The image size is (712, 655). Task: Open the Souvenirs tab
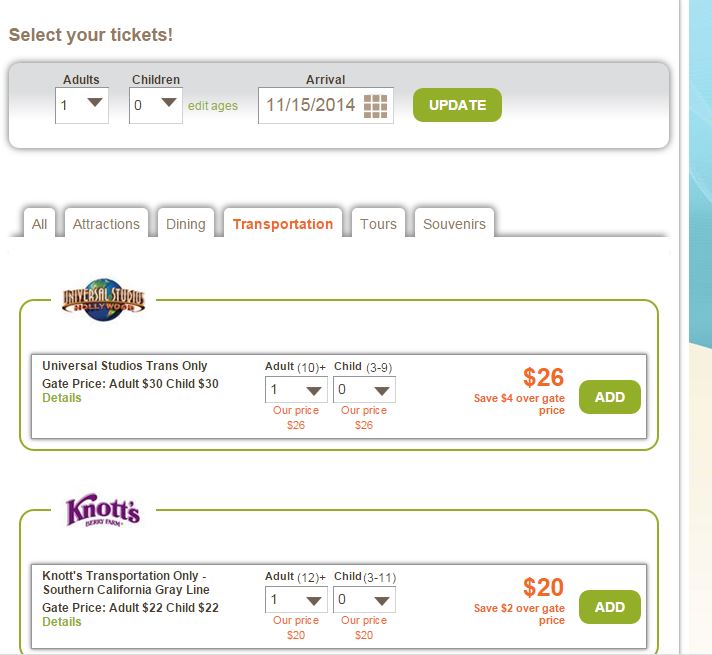(454, 224)
